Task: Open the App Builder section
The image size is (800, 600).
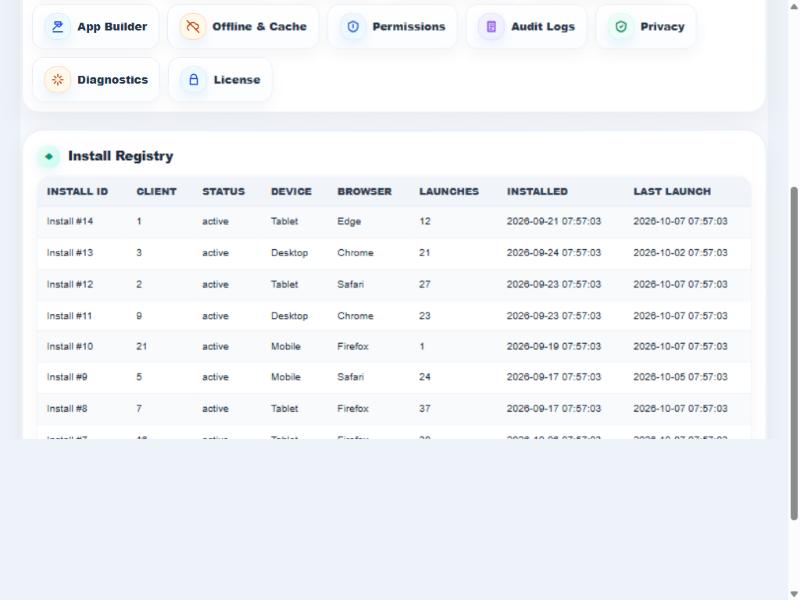Action: pos(96,27)
